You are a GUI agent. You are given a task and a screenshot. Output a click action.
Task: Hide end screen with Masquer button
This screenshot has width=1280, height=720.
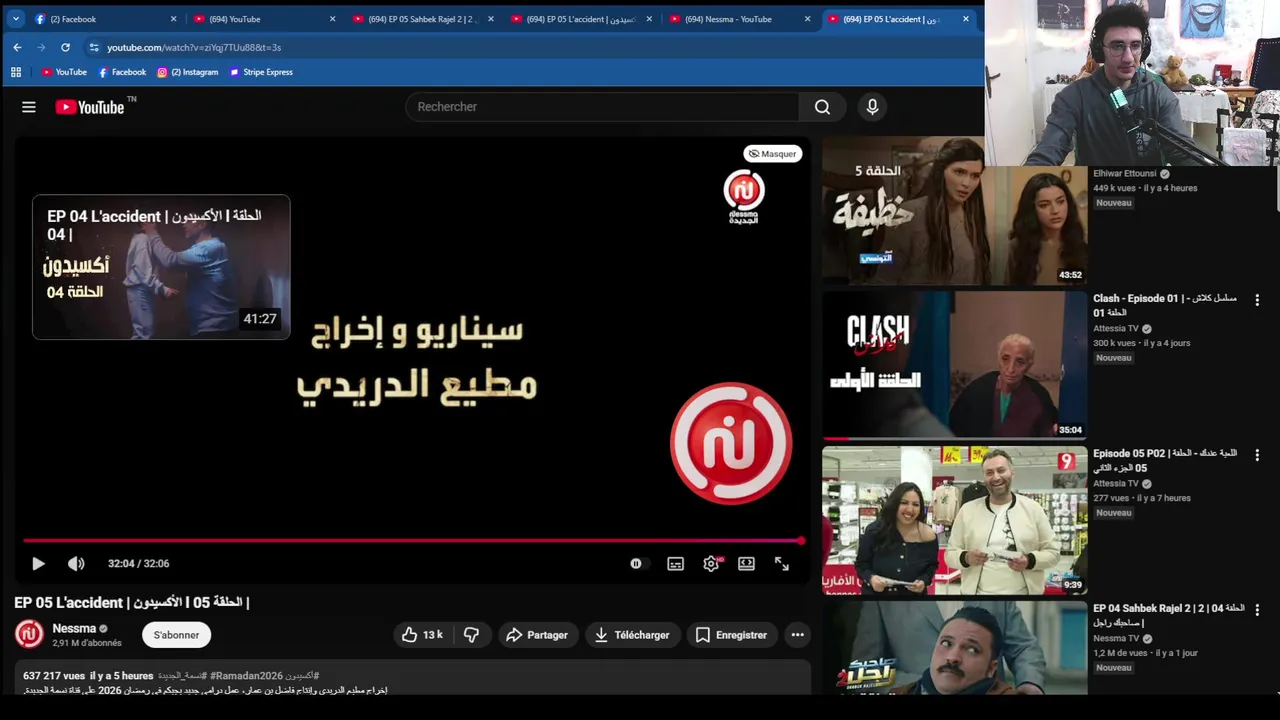tap(773, 154)
